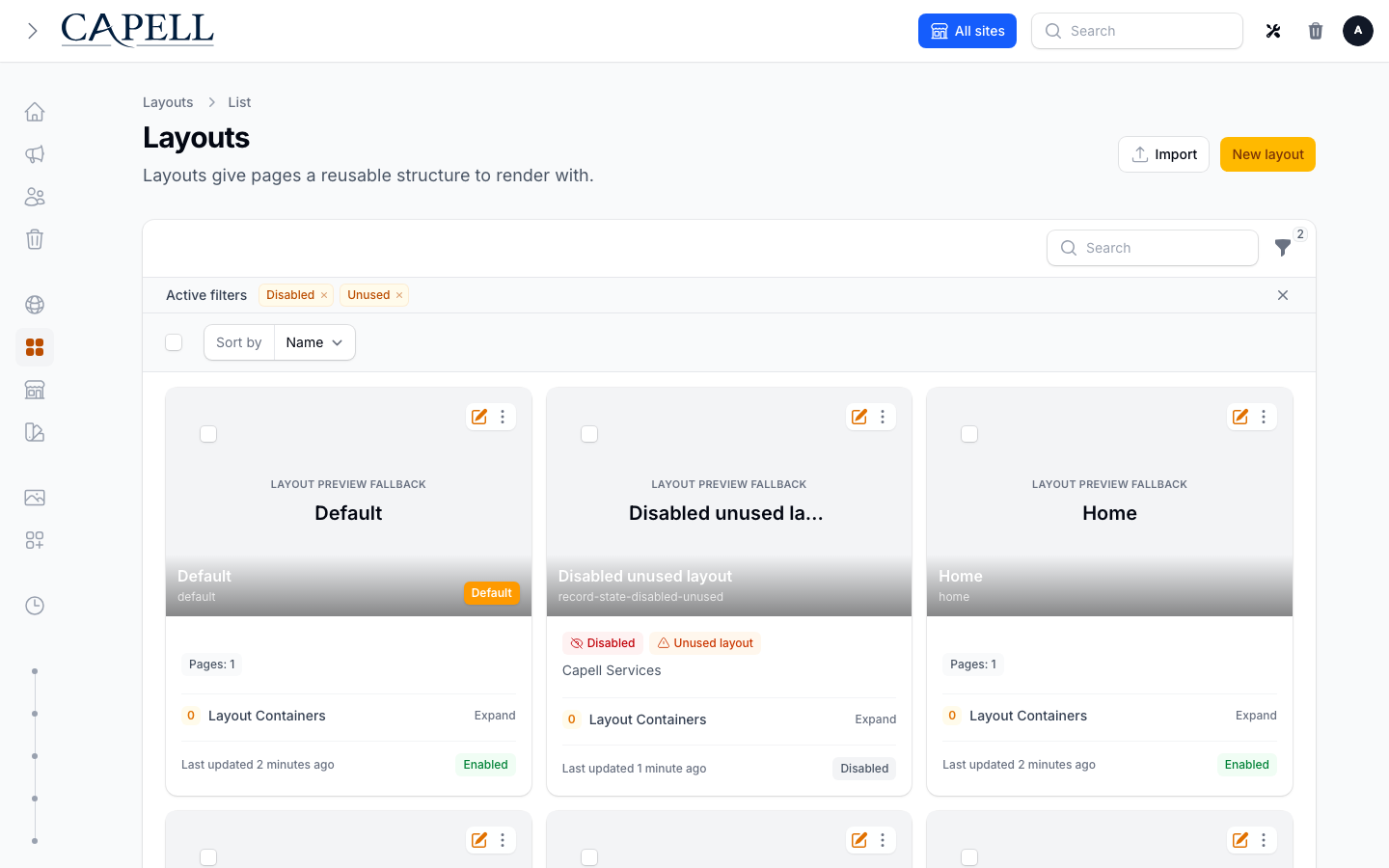This screenshot has height=868, width=1389.
Task: Open more actions menu on Default card
Action: pyautogui.click(x=503, y=417)
